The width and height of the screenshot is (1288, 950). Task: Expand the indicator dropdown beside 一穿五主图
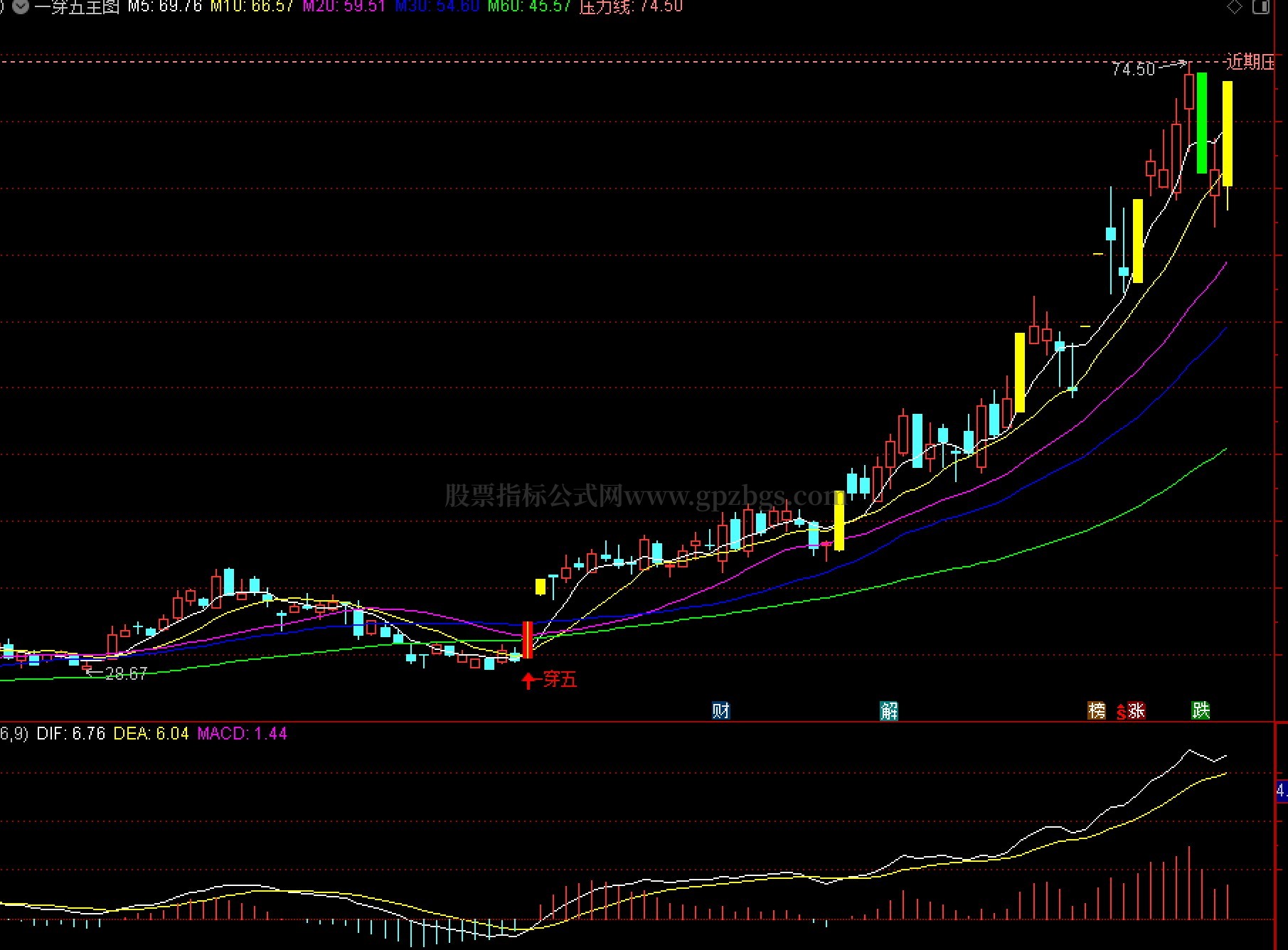[21, 7]
